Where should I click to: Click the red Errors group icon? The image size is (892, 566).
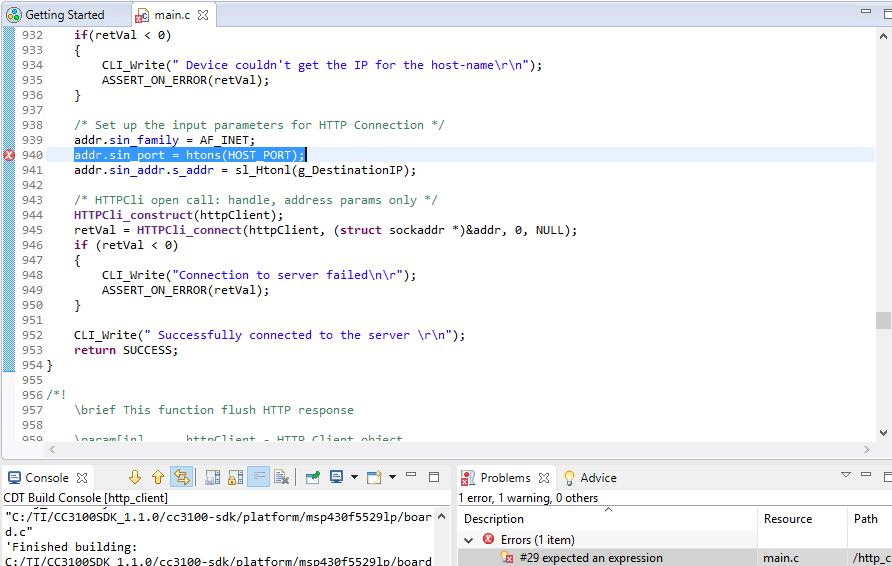[x=488, y=539]
